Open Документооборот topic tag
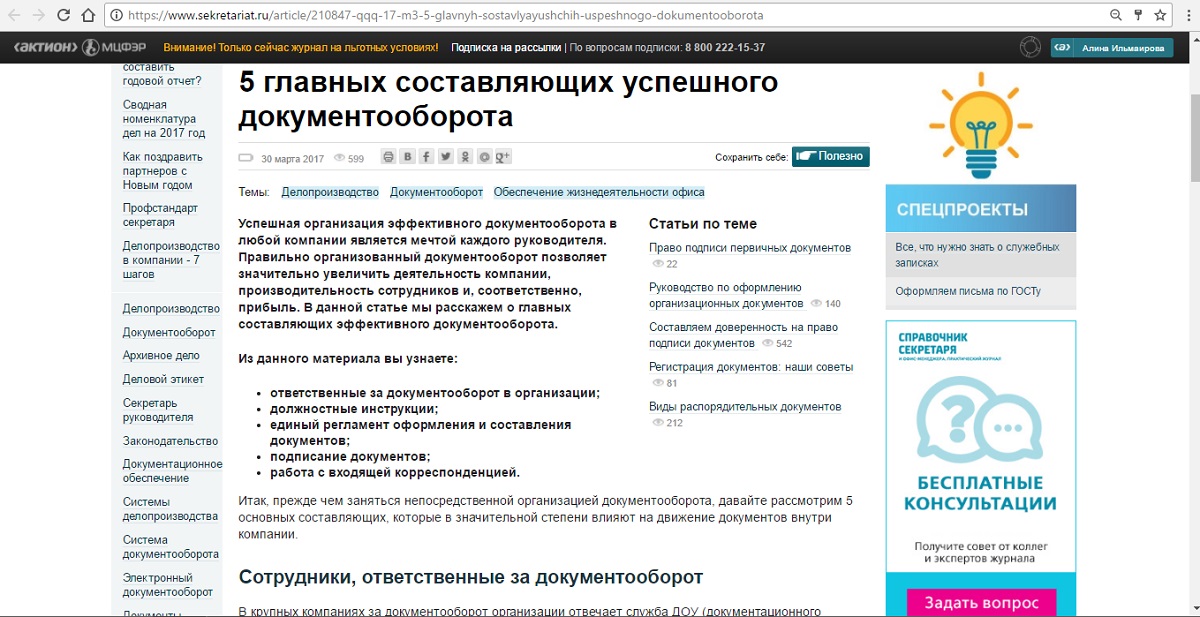Screen dimensions: 1200x617 coord(437,192)
